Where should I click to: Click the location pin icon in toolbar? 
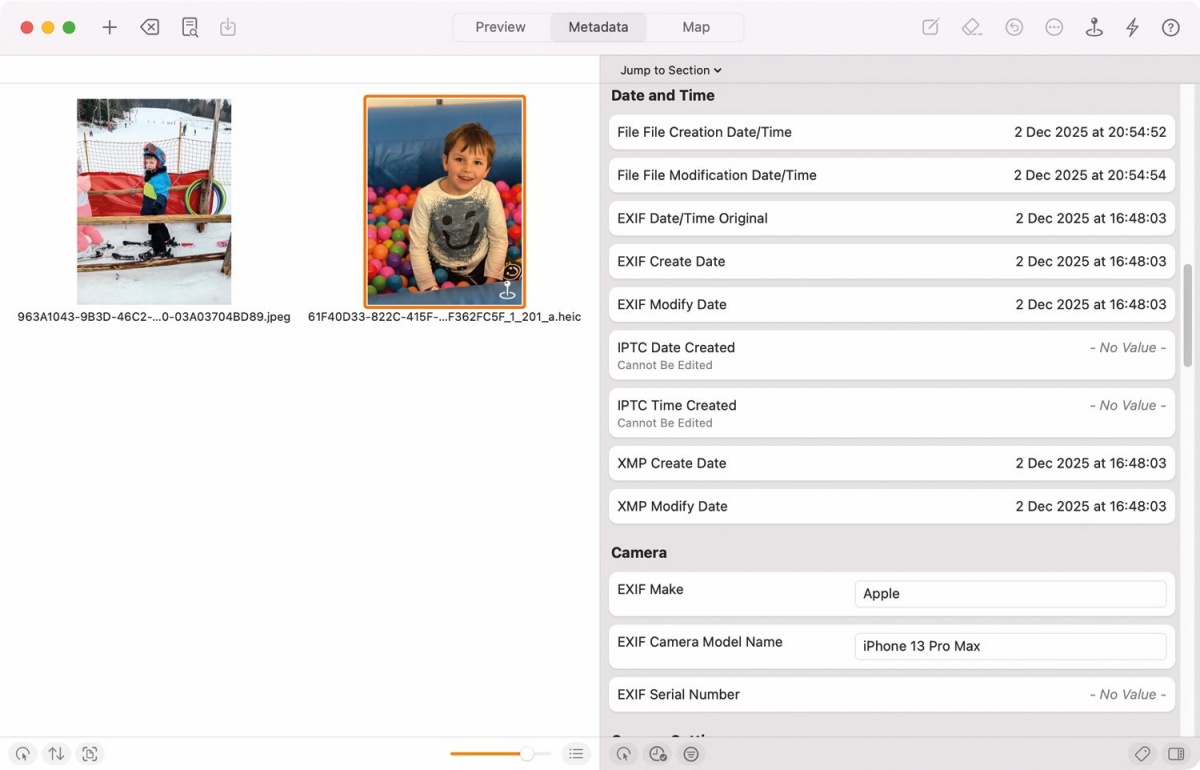pyautogui.click(x=1094, y=27)
